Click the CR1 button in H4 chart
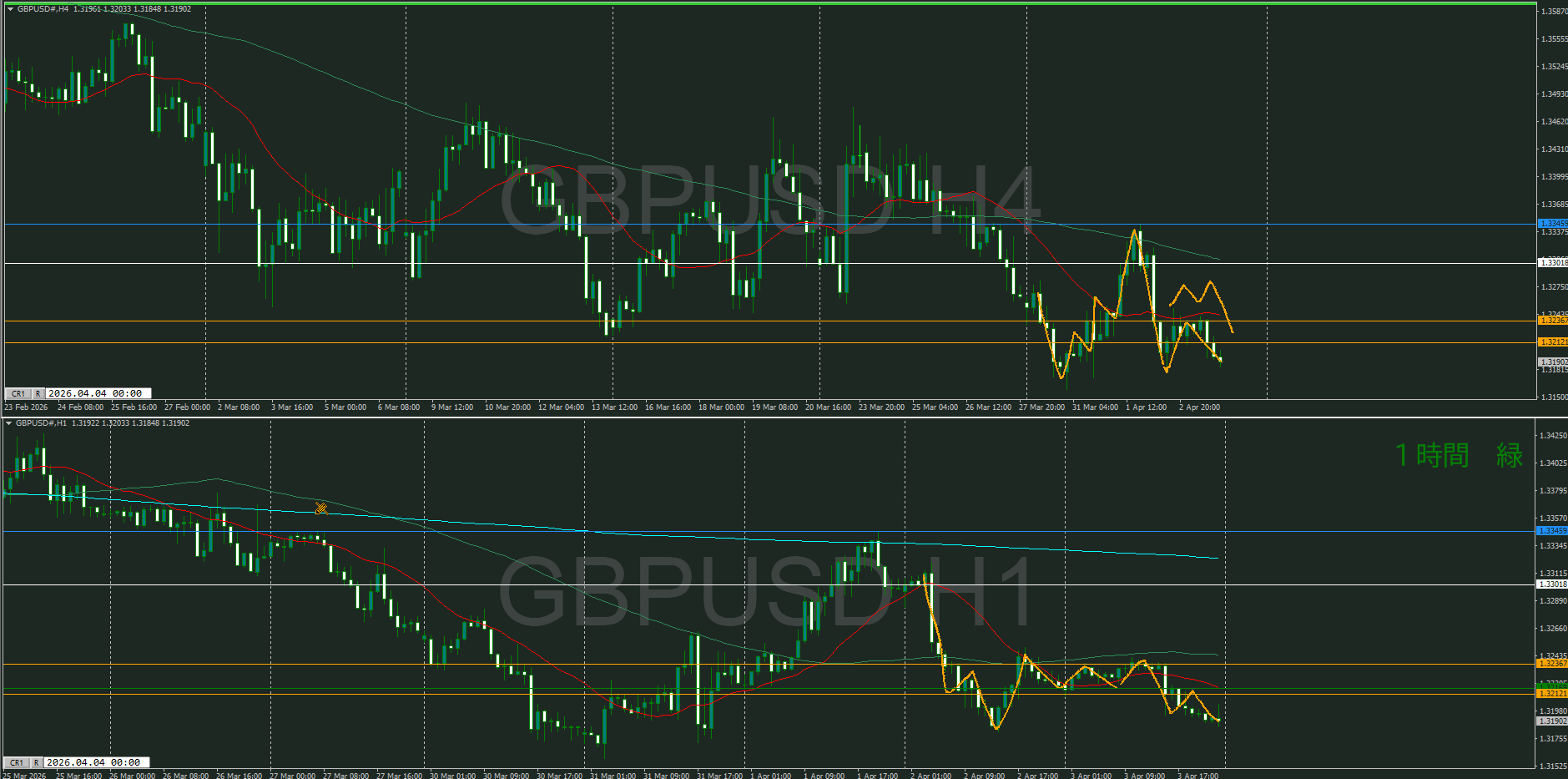 (x=18, y=393)
